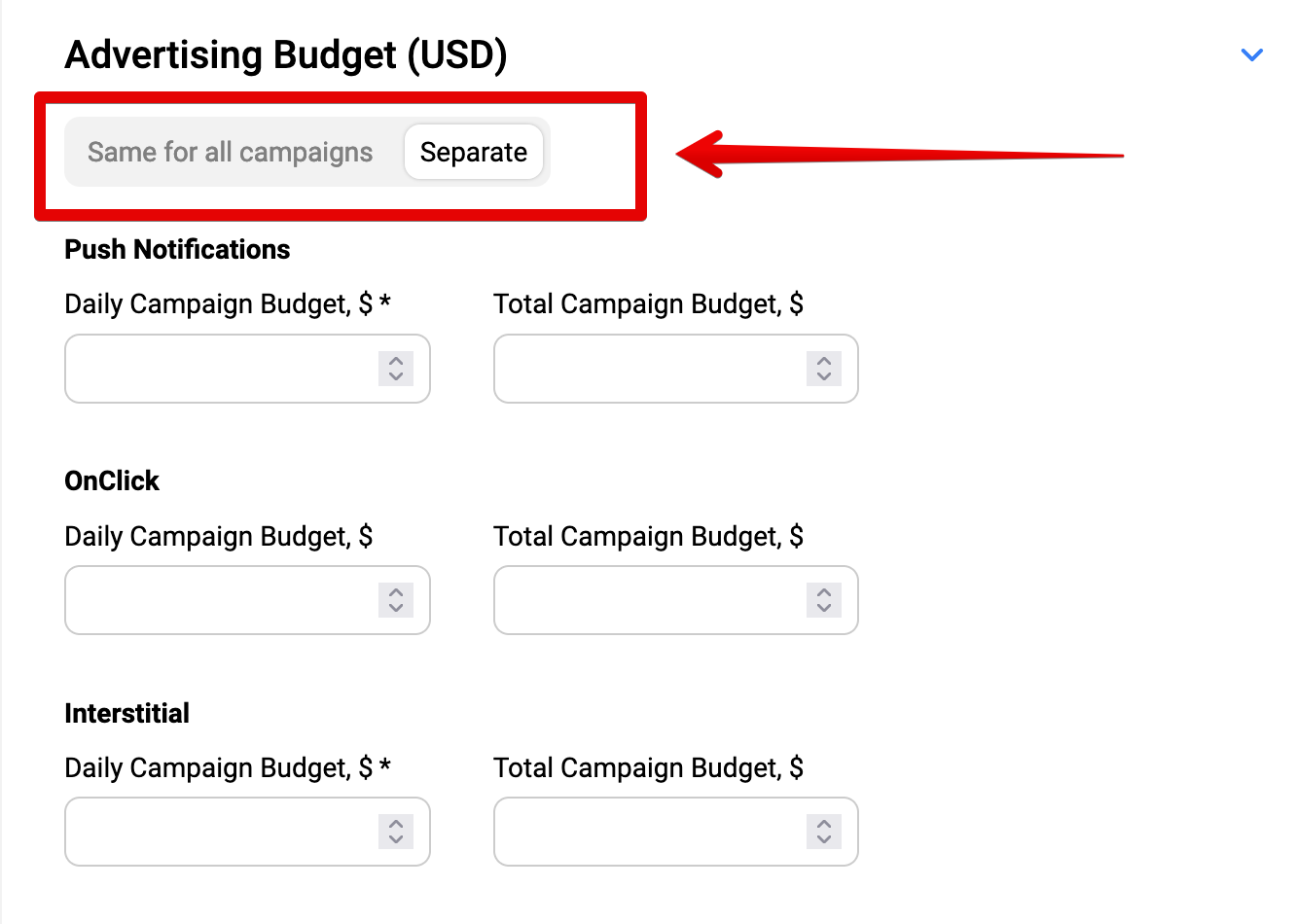Collapse the Advertising Budget section chevron
The width and height of the screenshot is (1294, 924).
1252,54
